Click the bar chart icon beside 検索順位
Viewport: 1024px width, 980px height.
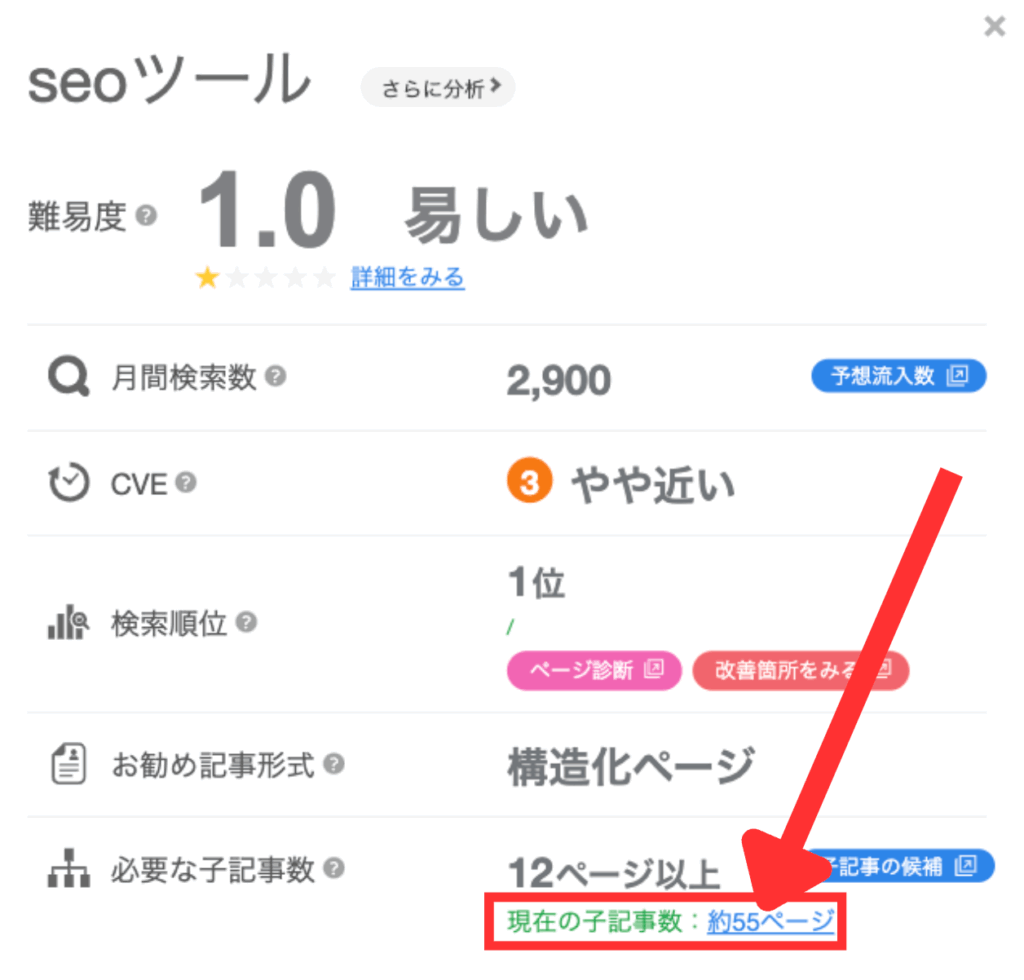click(66, 622)
